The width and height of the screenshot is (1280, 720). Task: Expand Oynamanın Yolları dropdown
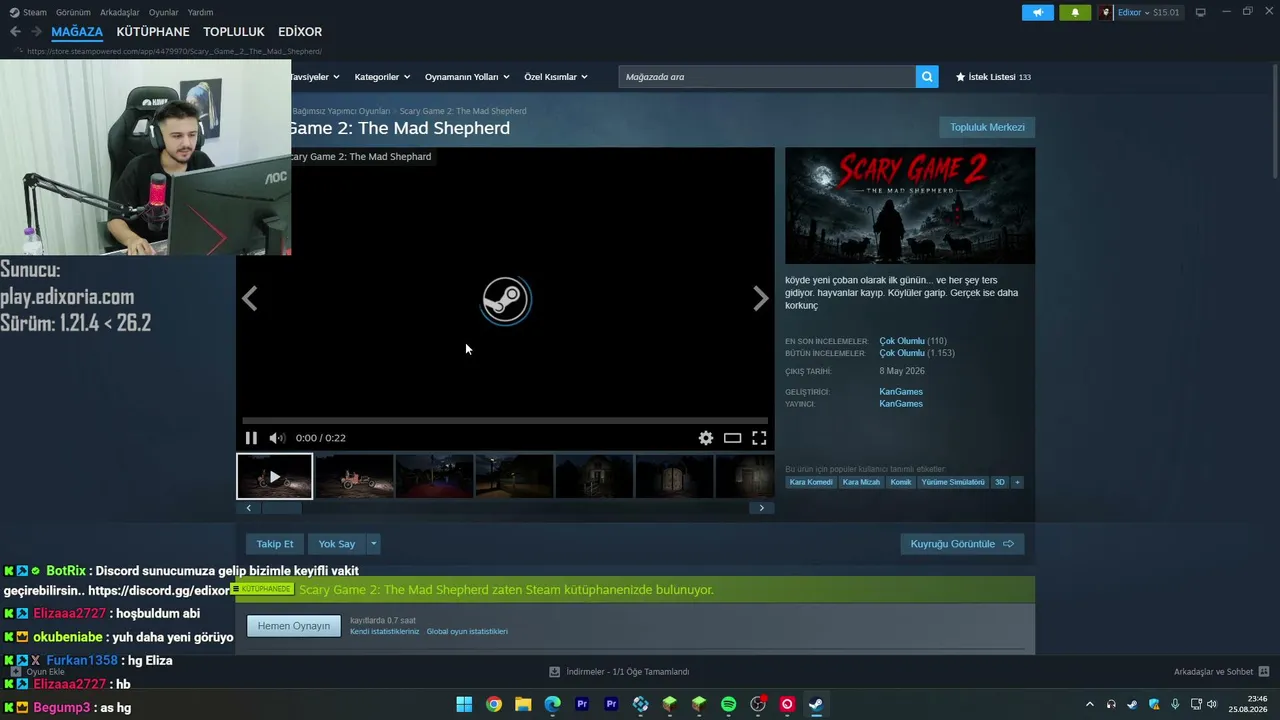point(467,77)
